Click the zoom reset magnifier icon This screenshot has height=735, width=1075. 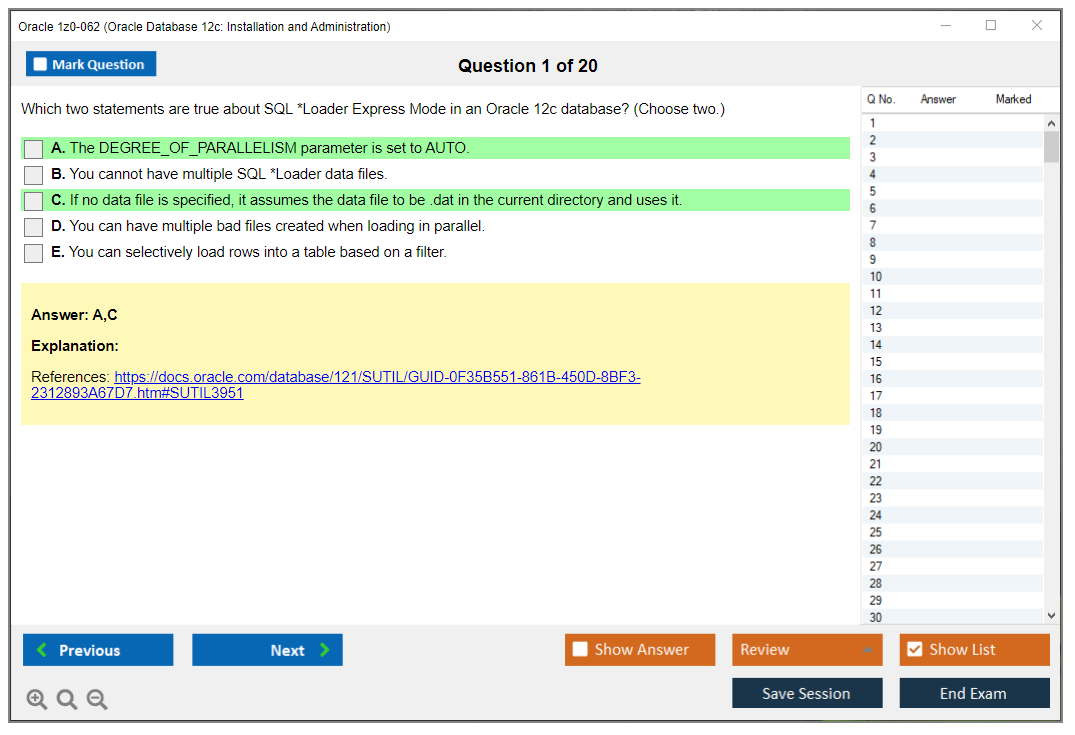point(67,700)
